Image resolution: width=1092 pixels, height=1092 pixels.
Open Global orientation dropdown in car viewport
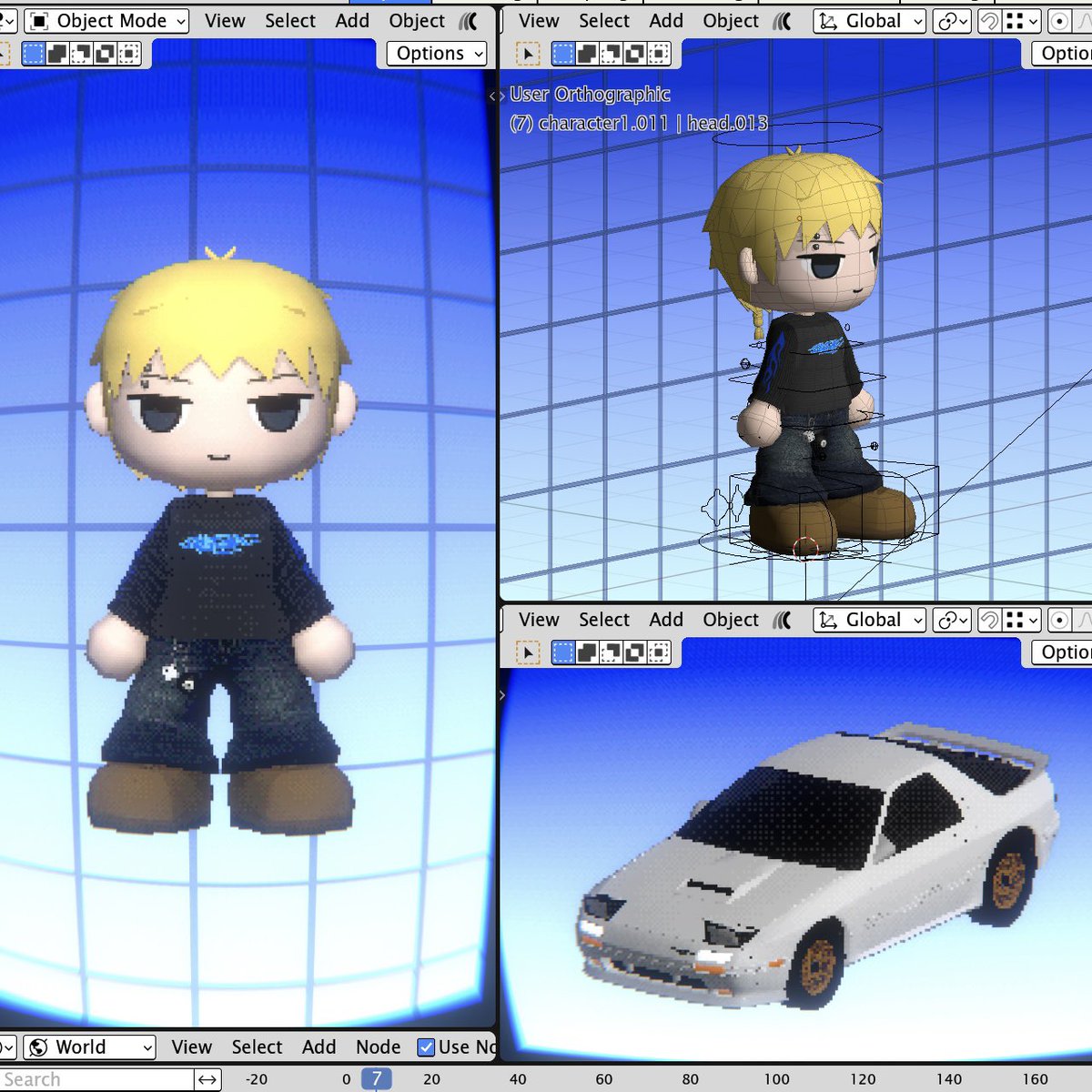click(869, 620)
